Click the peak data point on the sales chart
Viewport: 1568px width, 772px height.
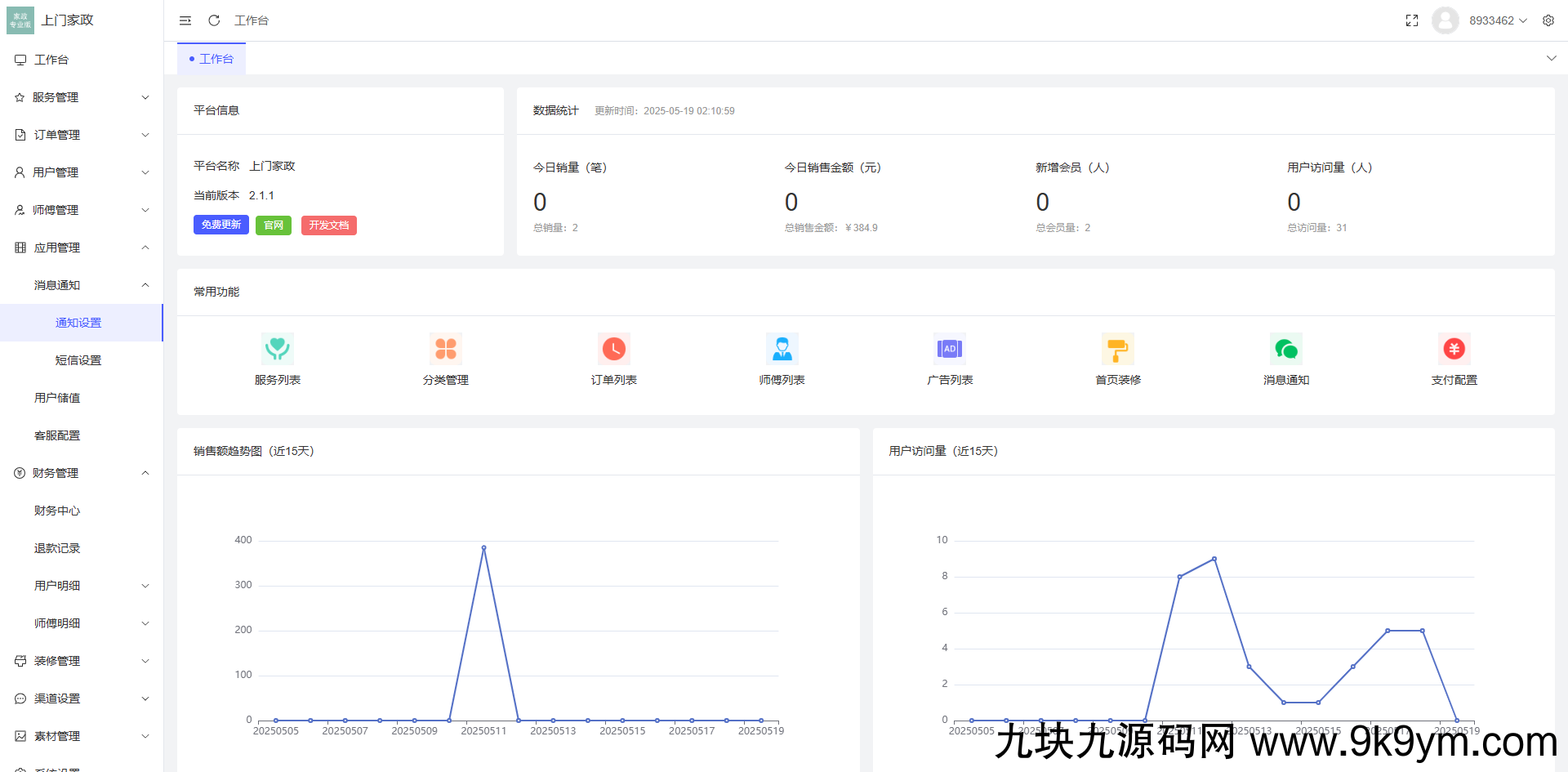tap(483, 547)
